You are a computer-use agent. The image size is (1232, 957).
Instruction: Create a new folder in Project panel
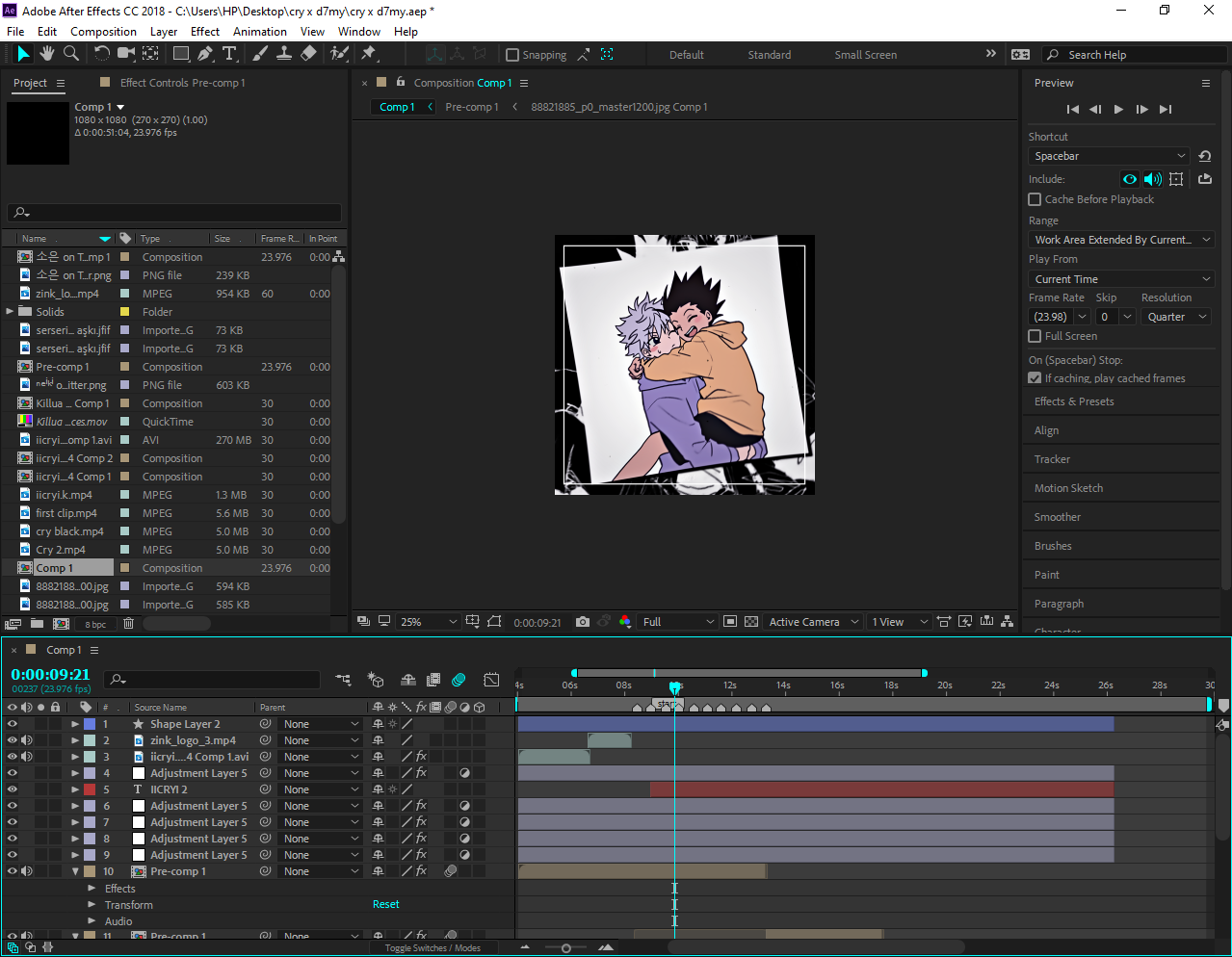[37, 624]
